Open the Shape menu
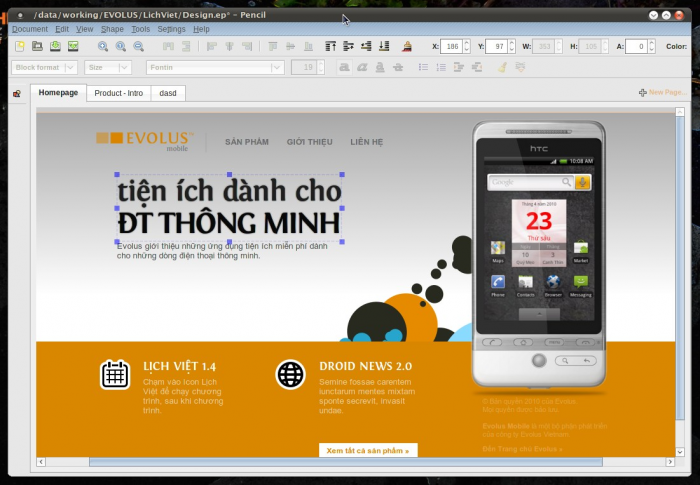This screenshot has width=700, height=485. tap(112, 29)
